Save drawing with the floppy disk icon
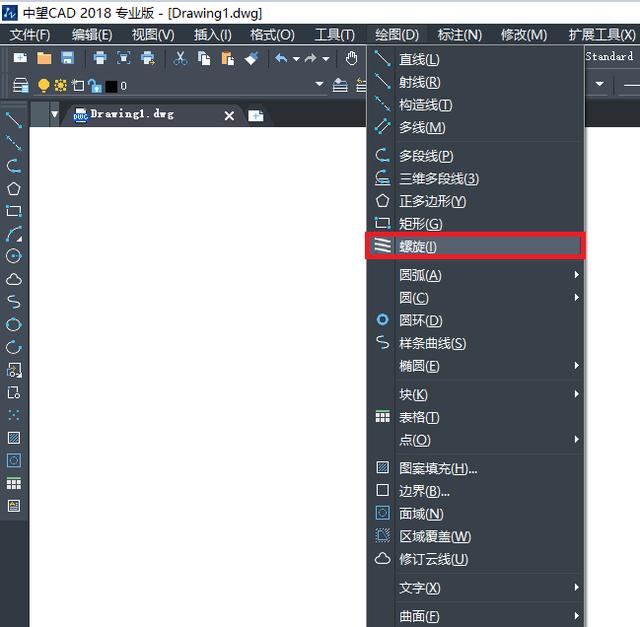Viewport: 640px width, 627px height. (x=67, y=58)
